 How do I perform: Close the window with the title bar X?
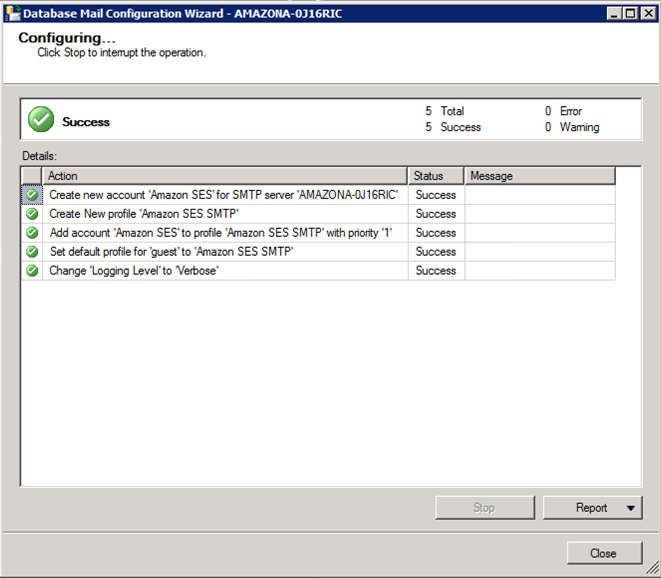(648, 13)
